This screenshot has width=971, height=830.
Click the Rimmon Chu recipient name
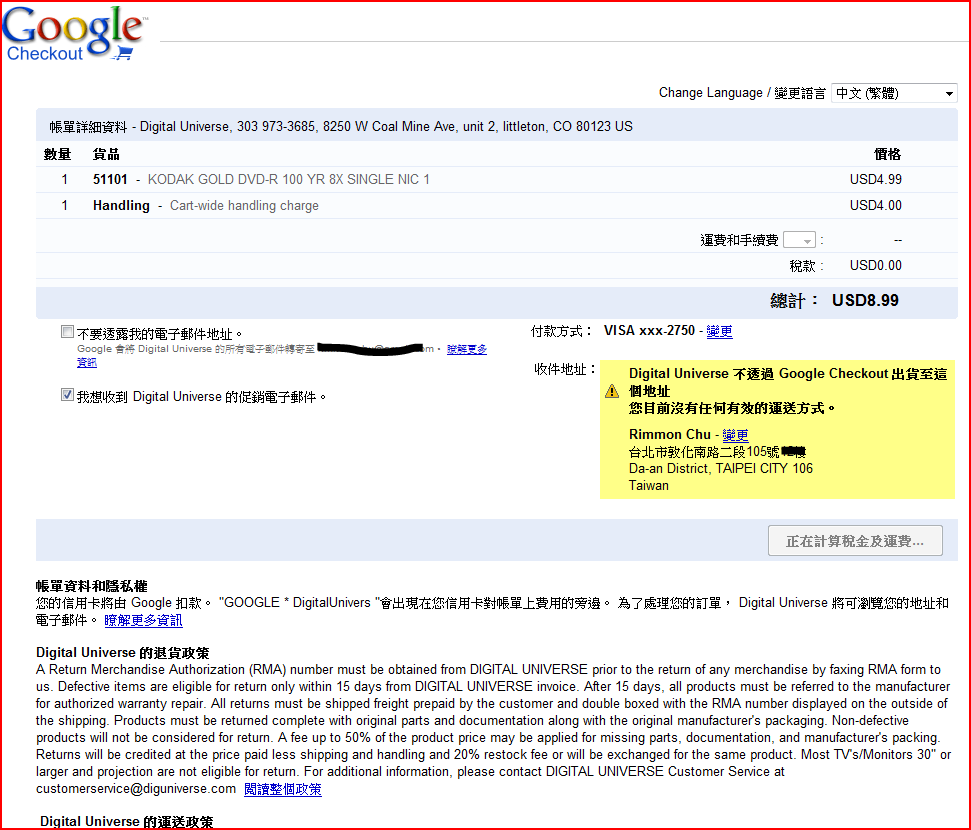[x=670, y=434]
